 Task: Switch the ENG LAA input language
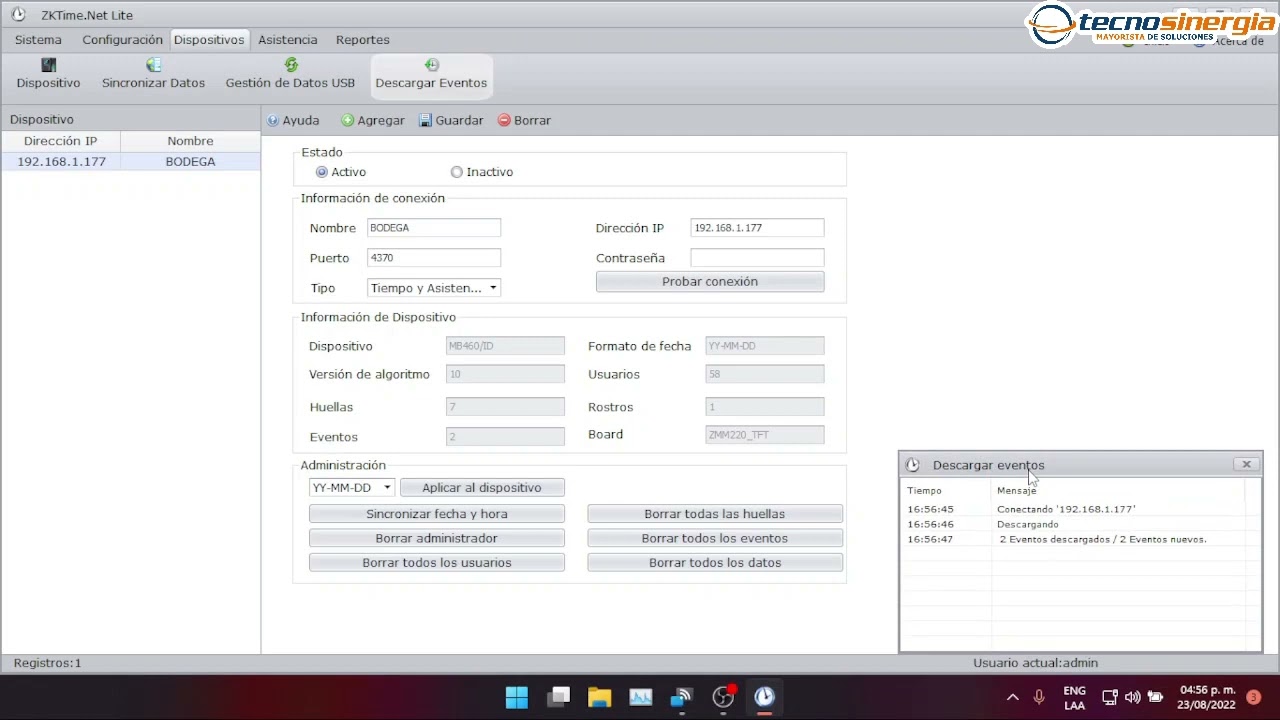1074,697
